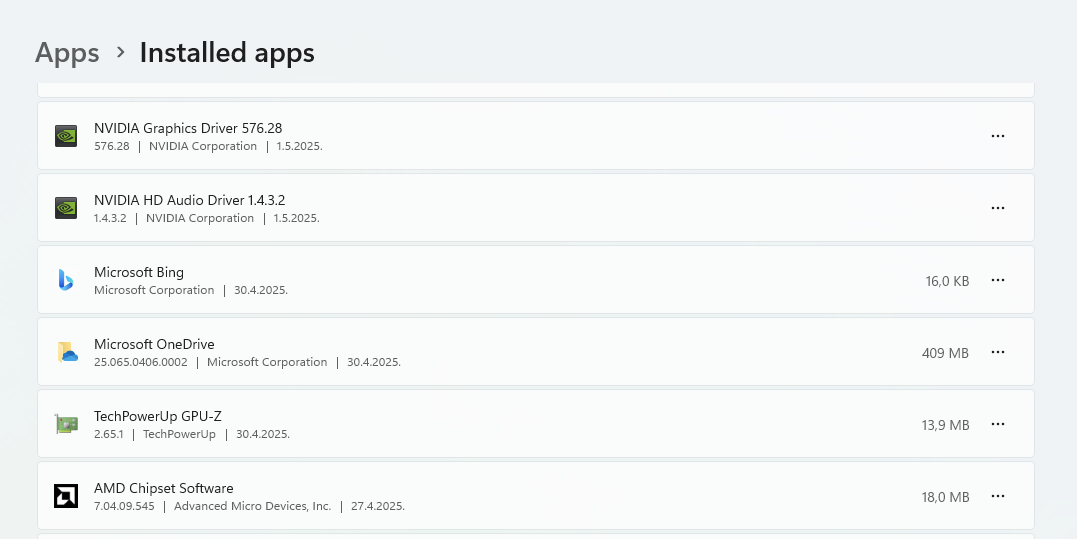The width and height of the screenshot is (1077, 539).
Task: Click the OneDrive 409 MB size text
Action: coord(945,353)
